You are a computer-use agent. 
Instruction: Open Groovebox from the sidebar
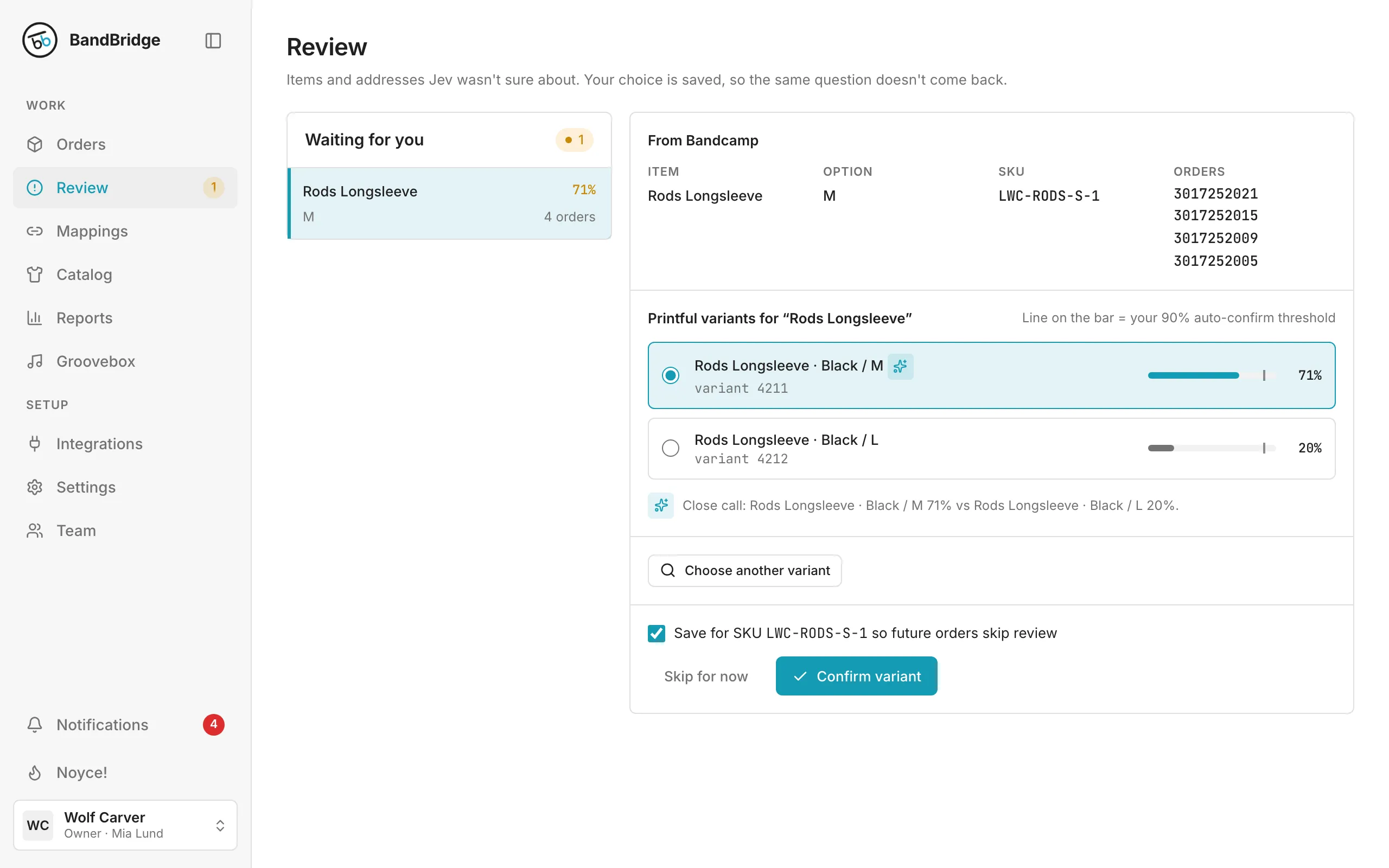tap(125, 361)
